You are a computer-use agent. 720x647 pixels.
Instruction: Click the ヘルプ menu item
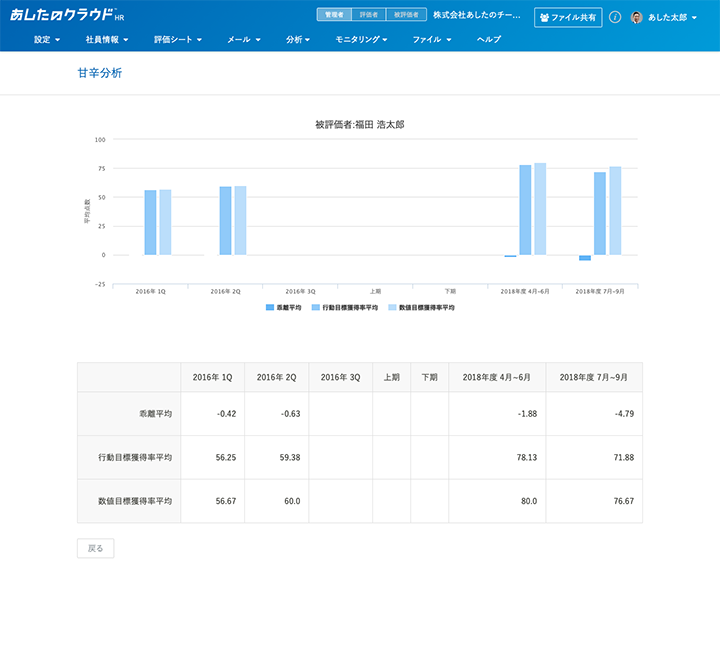click(x=489, y=40)
